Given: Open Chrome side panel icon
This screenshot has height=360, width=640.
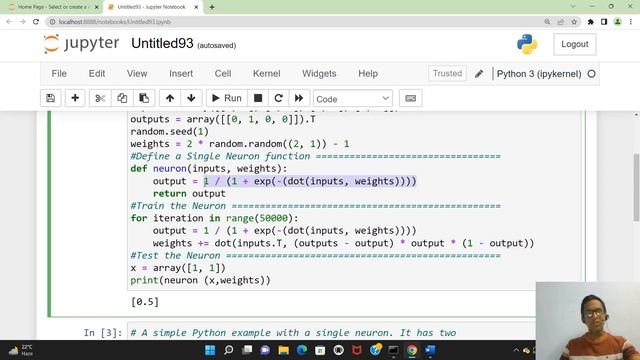Looking at the screenshot, I should coord(604,22).
